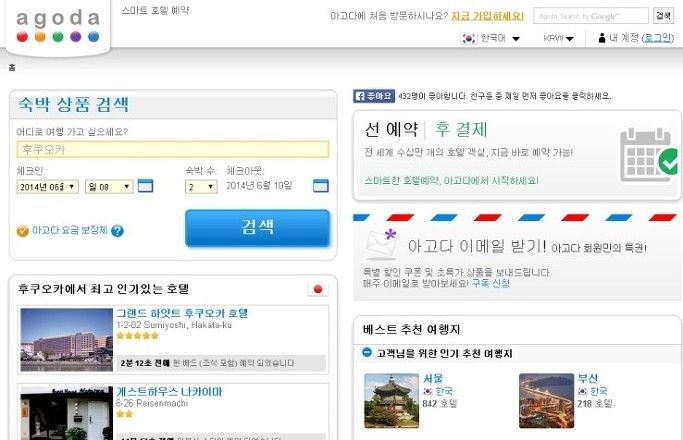
Task: Collapse the 고객님을 위한 인기 추천 여행지 section
Action: pyautogui.click(x=367, y=352)
